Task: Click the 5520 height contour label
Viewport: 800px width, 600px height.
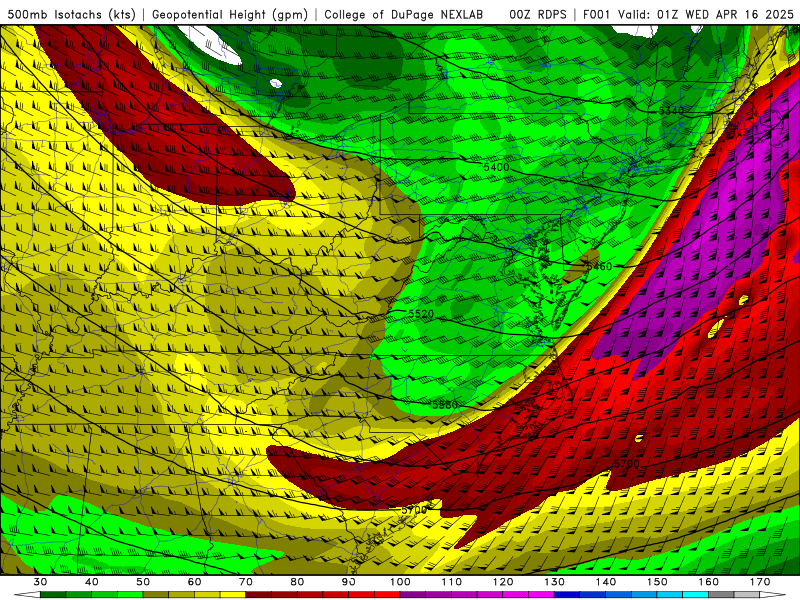Action: [x=421, y=314]
